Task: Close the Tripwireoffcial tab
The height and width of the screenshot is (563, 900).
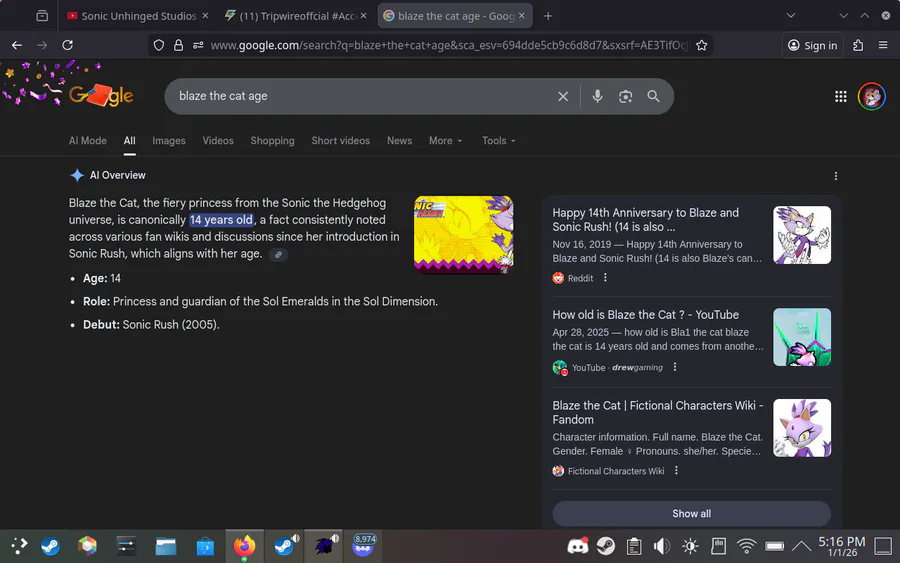Action: tap(363, 15)
